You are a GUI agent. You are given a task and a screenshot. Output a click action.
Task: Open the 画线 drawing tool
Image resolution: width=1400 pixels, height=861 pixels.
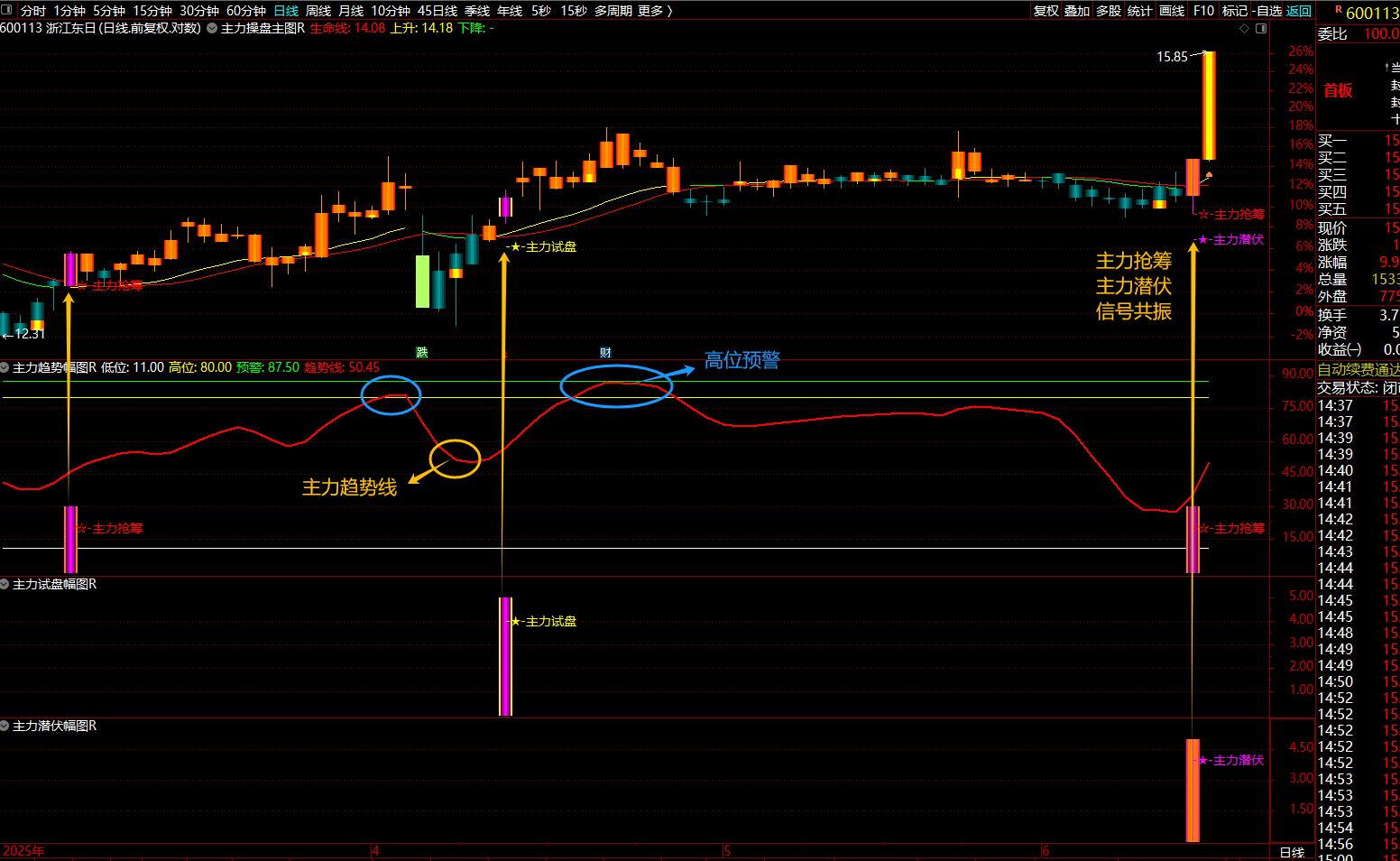[x=1172, y=11]
